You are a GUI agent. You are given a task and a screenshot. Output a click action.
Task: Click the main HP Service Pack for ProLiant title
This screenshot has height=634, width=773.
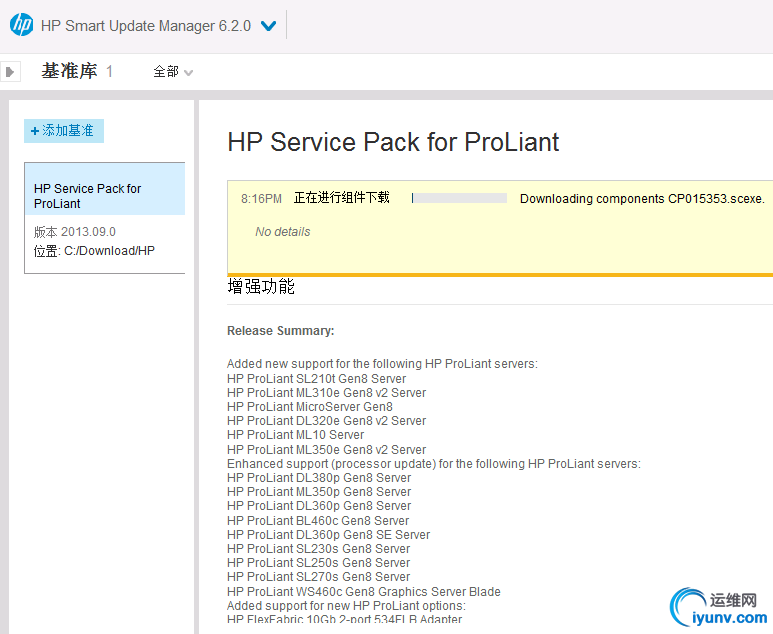(393, 142)
